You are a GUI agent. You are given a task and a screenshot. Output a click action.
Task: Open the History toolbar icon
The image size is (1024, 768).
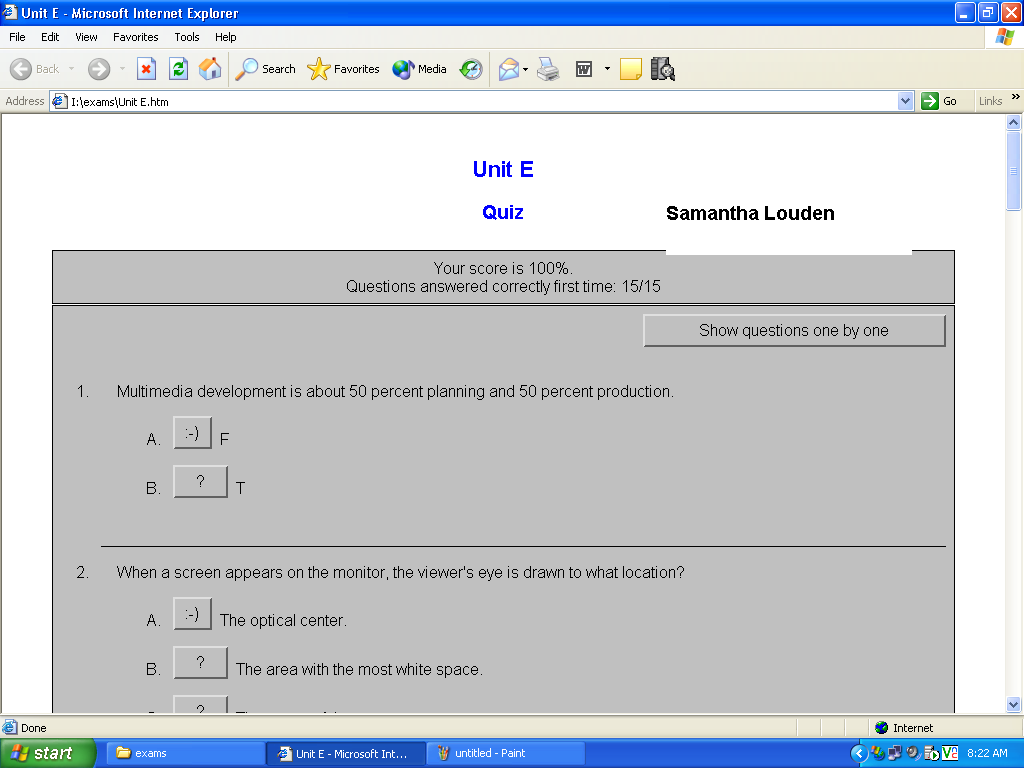coord(471,69)
